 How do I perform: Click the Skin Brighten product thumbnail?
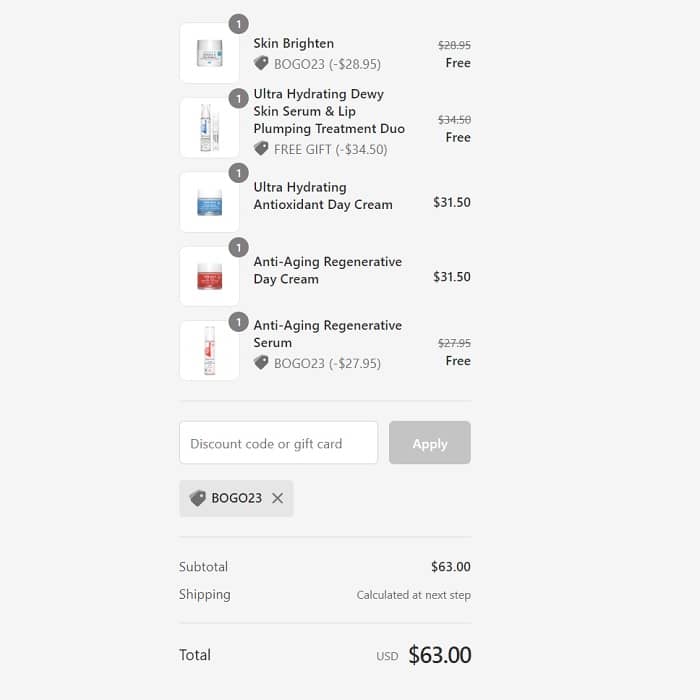(209, 53)
